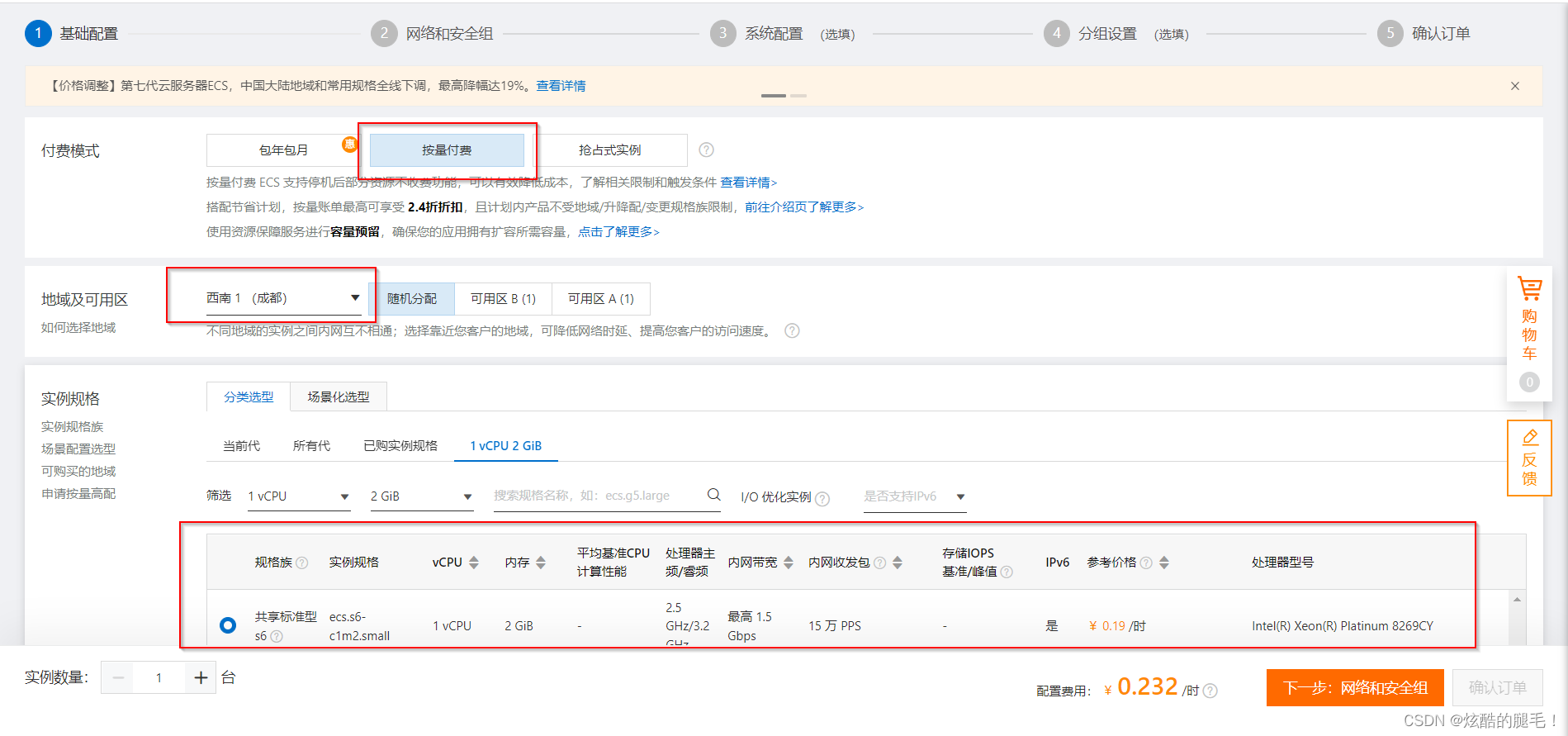The image size is (1568, 736).
Task: Go to step 5 确认订单
Action: click(1424, 34)
